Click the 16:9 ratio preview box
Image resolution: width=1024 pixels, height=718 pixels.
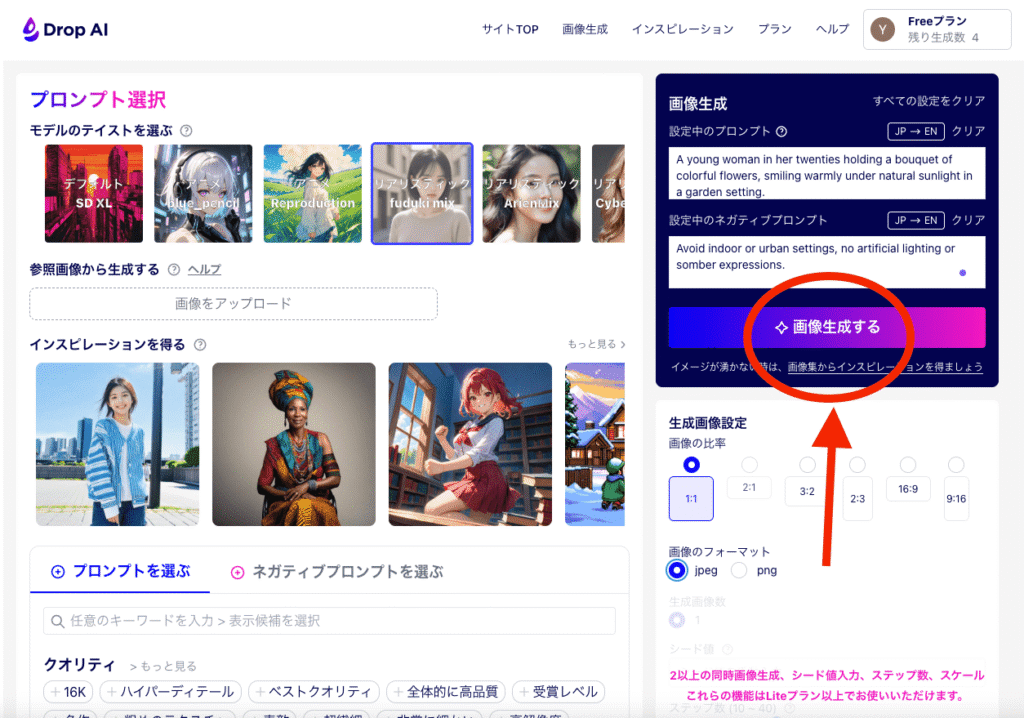[x=908, y=489]
